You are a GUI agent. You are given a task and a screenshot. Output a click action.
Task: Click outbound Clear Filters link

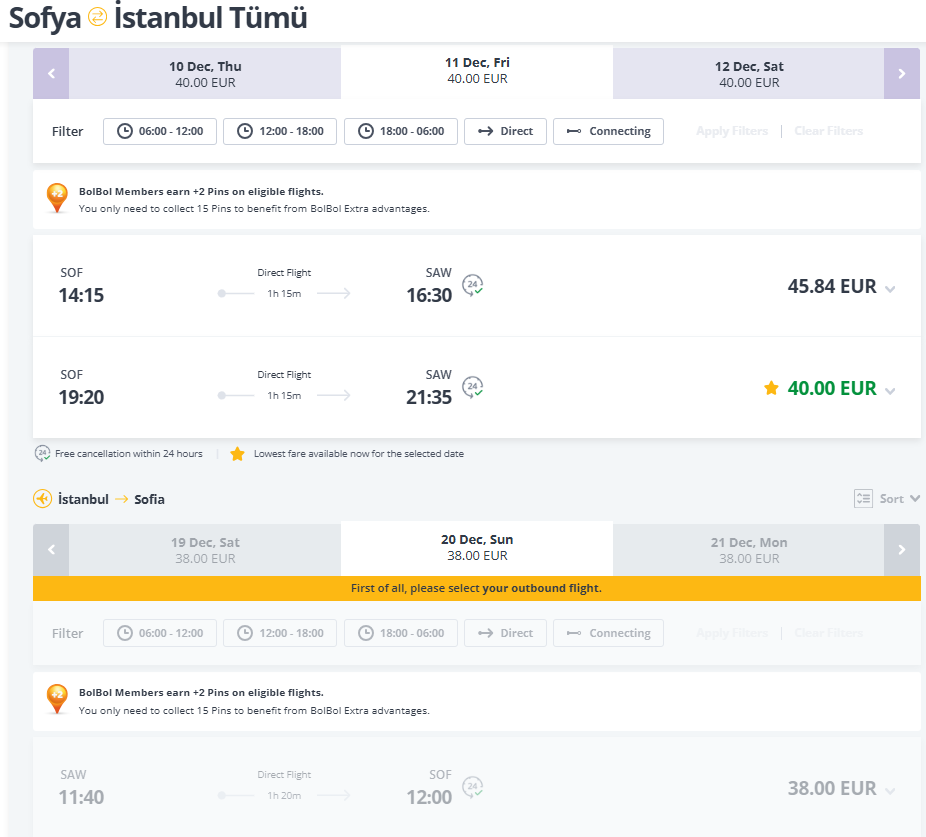pos(829,131)
